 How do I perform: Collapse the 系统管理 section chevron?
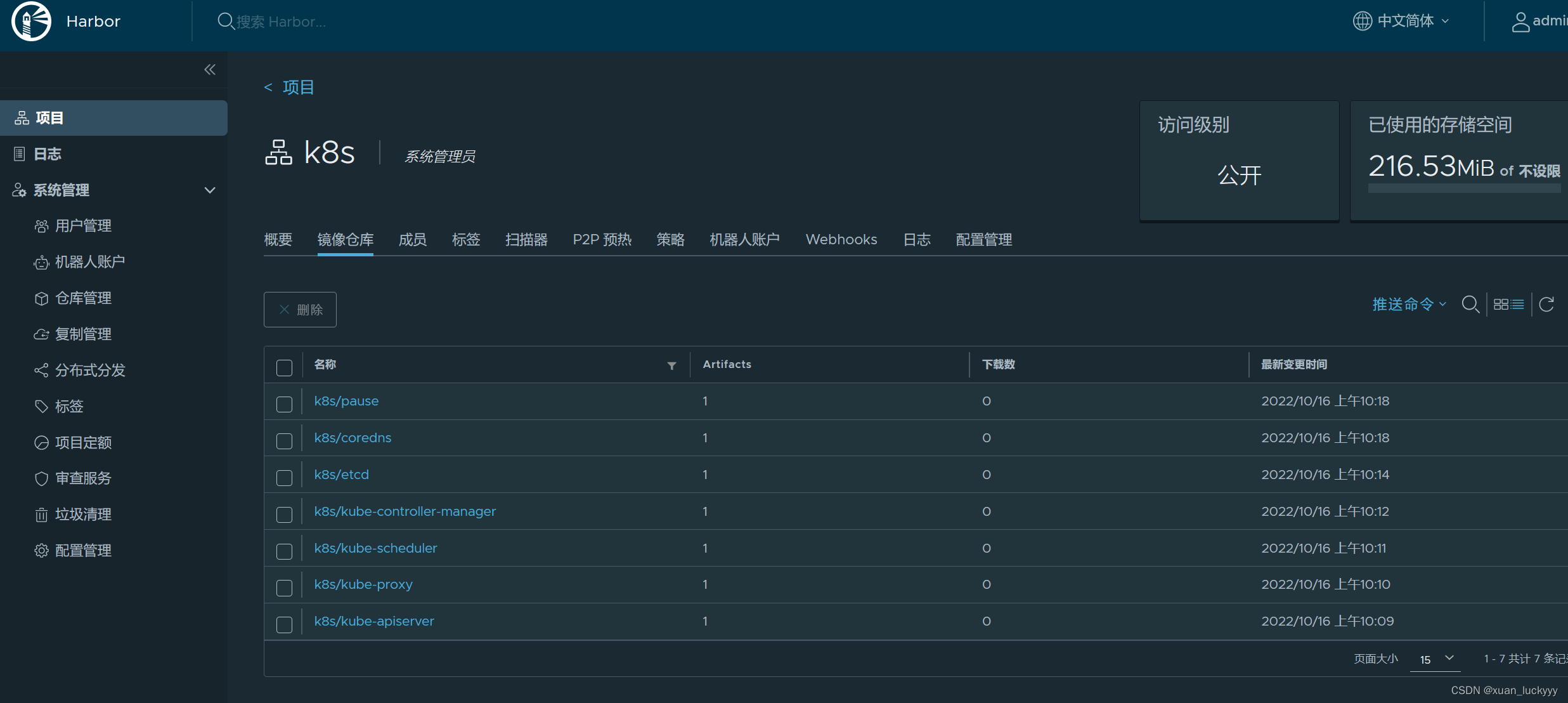coord(210,190)
